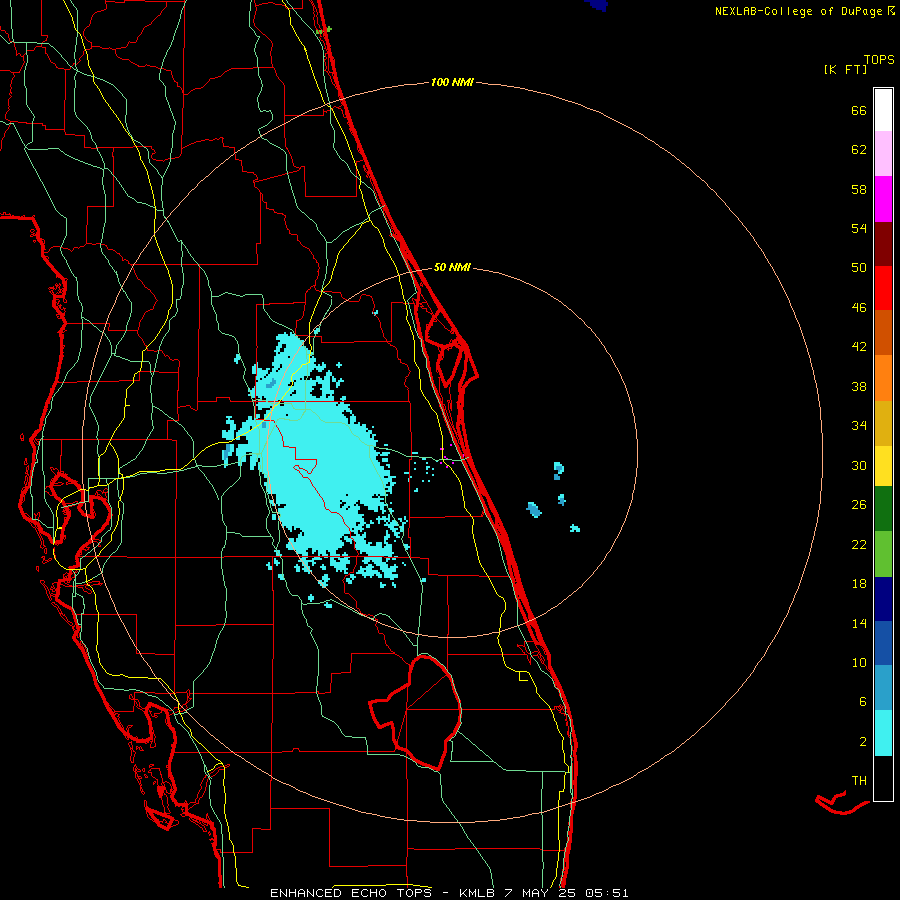Screen dimensions: 900x900
Task: Click the legend value 38
Action: pos(859,387)
